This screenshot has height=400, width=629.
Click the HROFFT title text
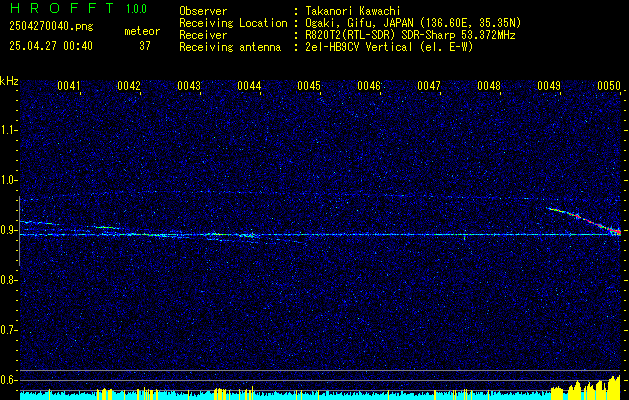pos(63,8)
